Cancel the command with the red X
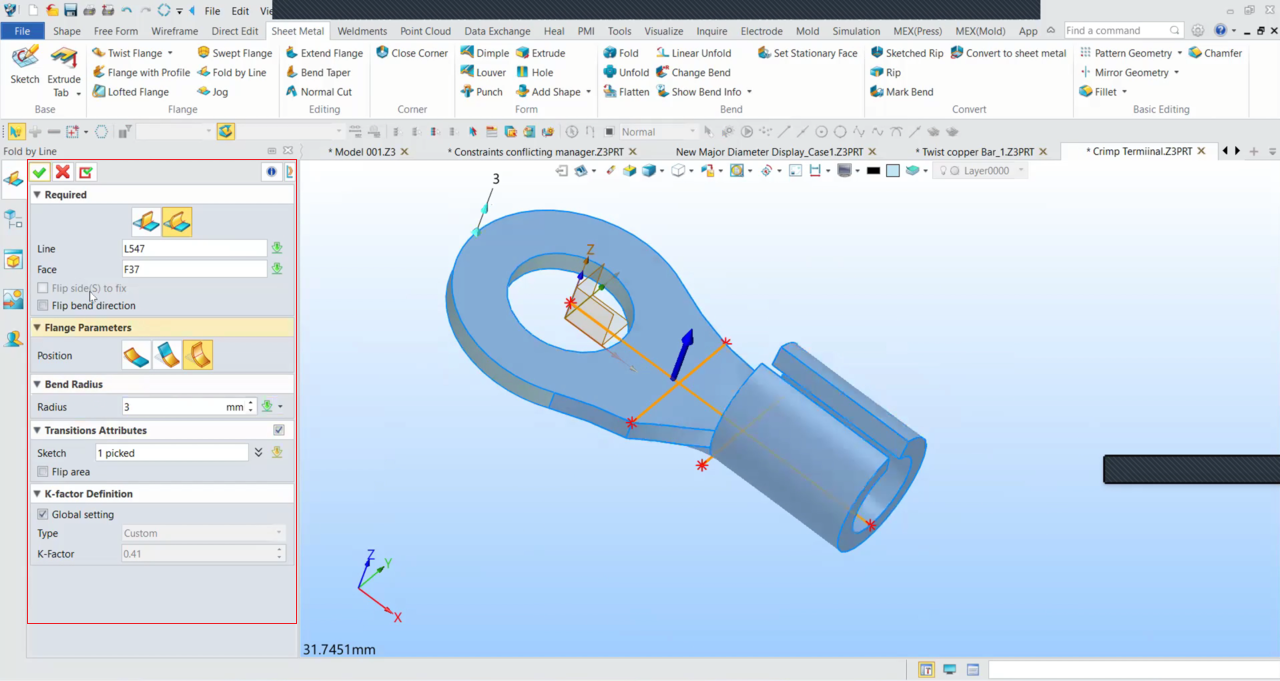This screenshot has width=1280, height=681. (x=63, y=173)
